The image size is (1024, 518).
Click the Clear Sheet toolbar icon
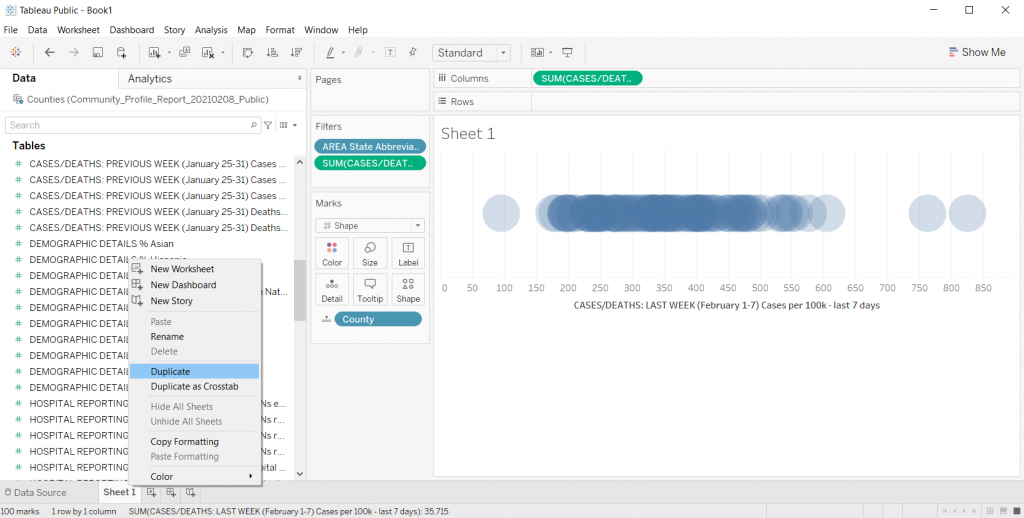[208, 52]
